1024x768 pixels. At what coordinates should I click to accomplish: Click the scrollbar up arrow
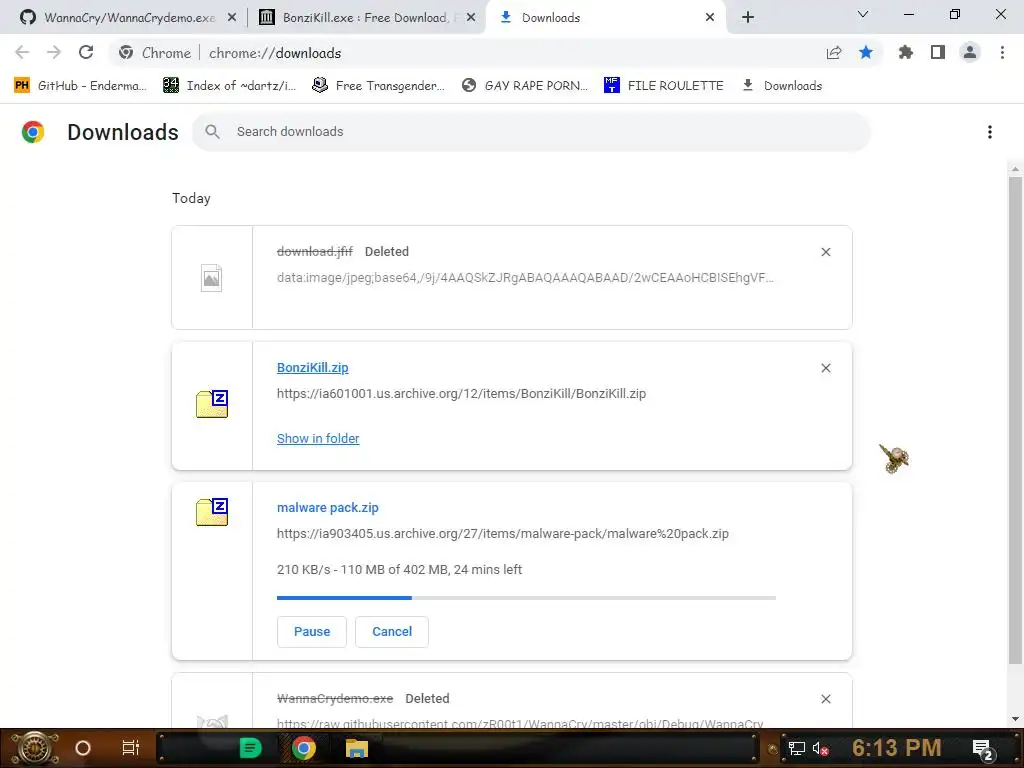1015,169
